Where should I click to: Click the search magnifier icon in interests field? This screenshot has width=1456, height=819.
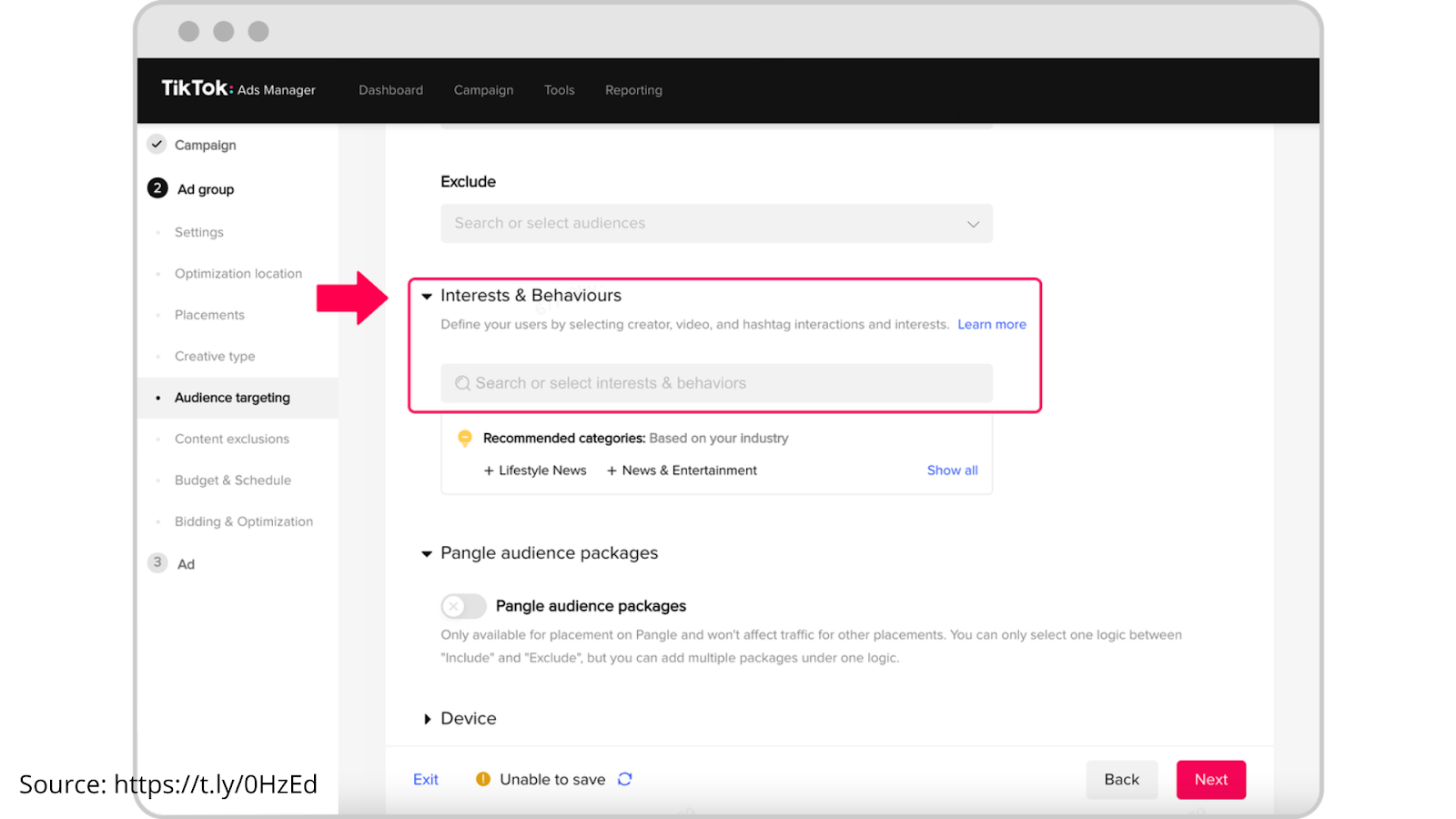click(x=462, y=383)
